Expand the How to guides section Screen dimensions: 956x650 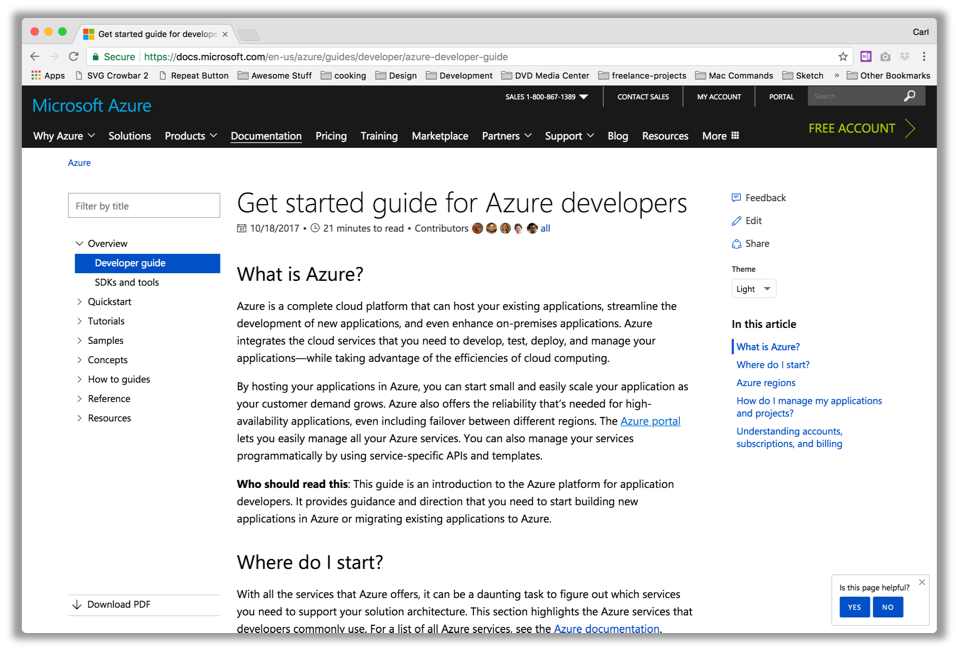(79, 379)
